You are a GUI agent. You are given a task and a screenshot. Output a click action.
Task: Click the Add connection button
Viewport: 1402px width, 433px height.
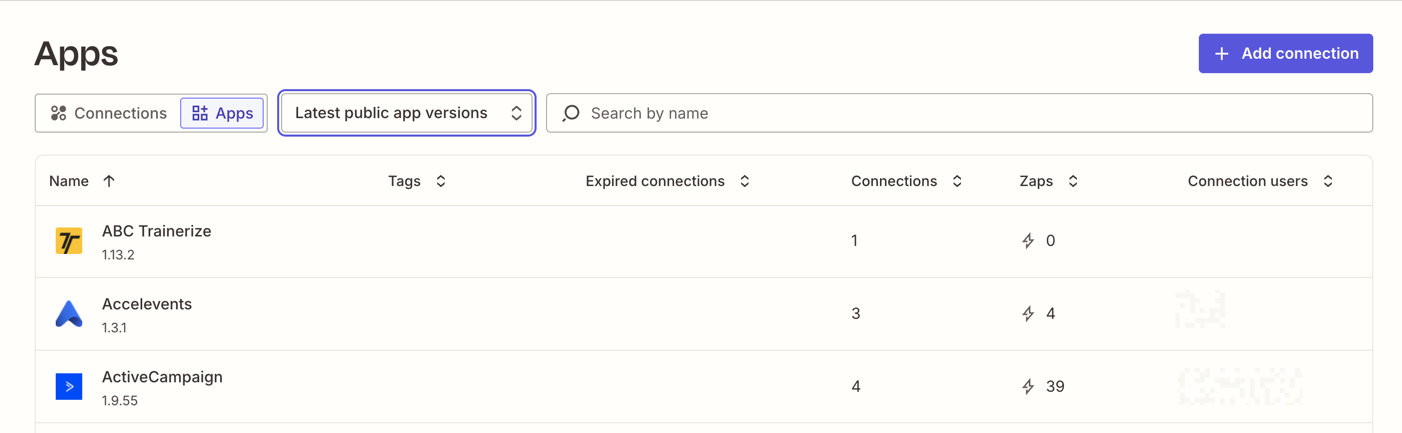coord(1285,54)
